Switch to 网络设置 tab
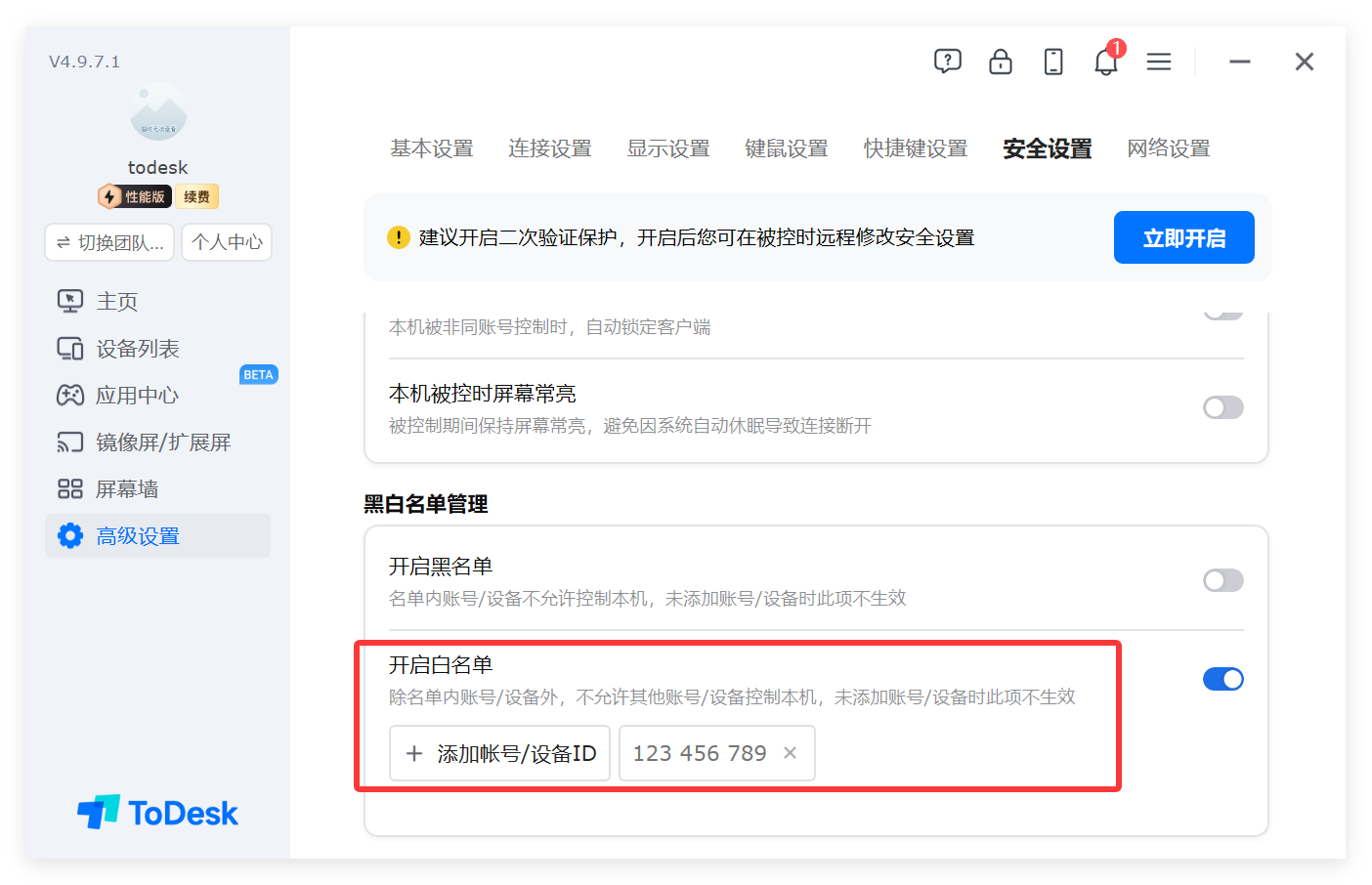 (x=1169, y=148)
